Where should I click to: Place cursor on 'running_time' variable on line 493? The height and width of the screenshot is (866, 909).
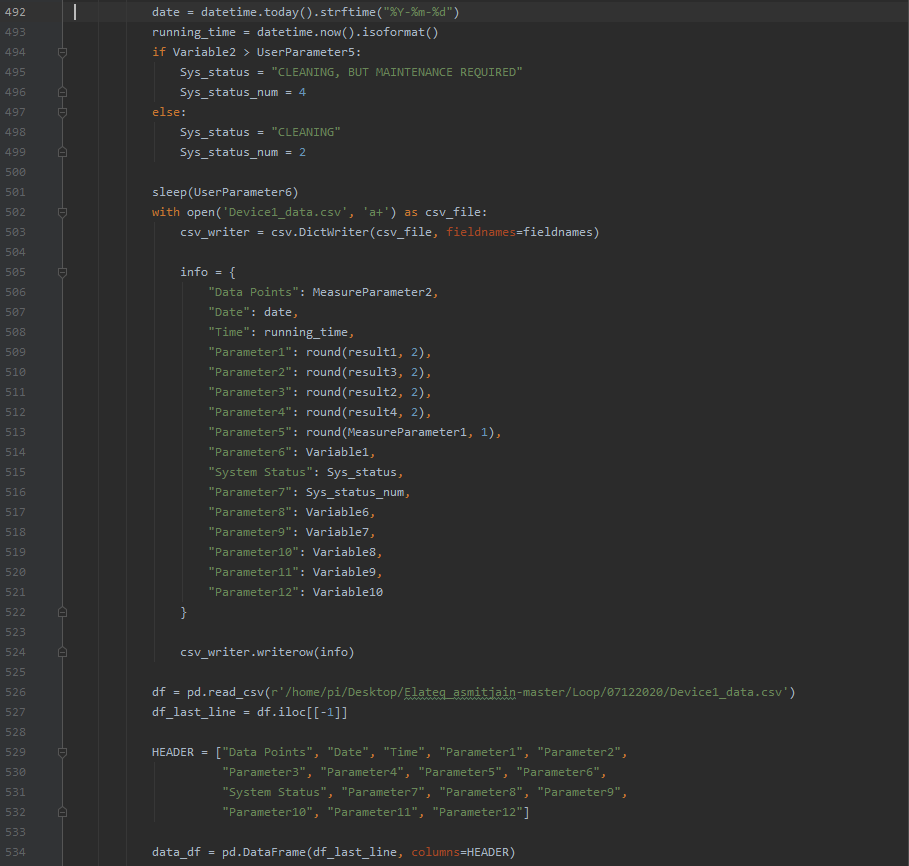tap(194, 32)
